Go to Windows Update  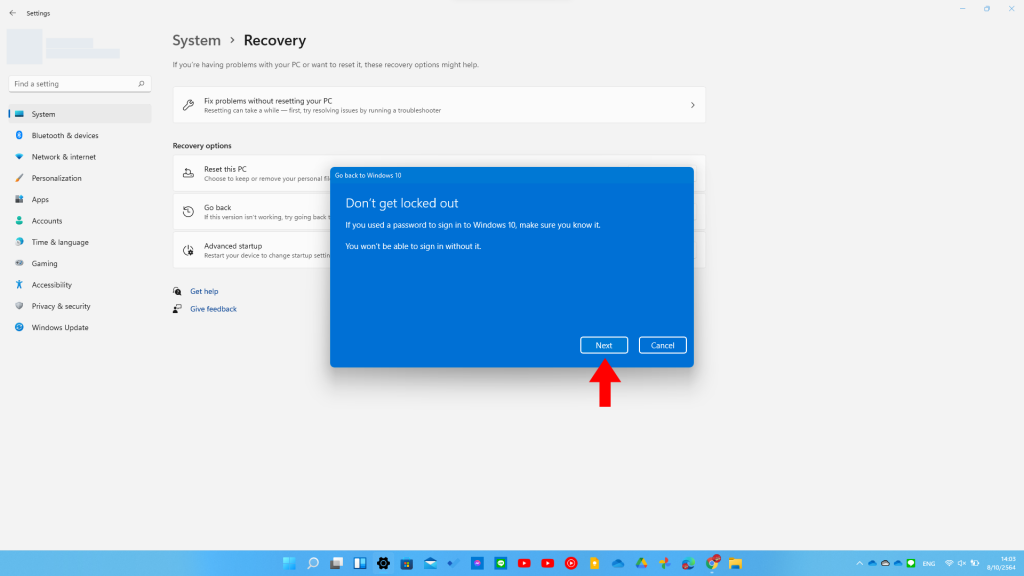click(x=80, y=327)
